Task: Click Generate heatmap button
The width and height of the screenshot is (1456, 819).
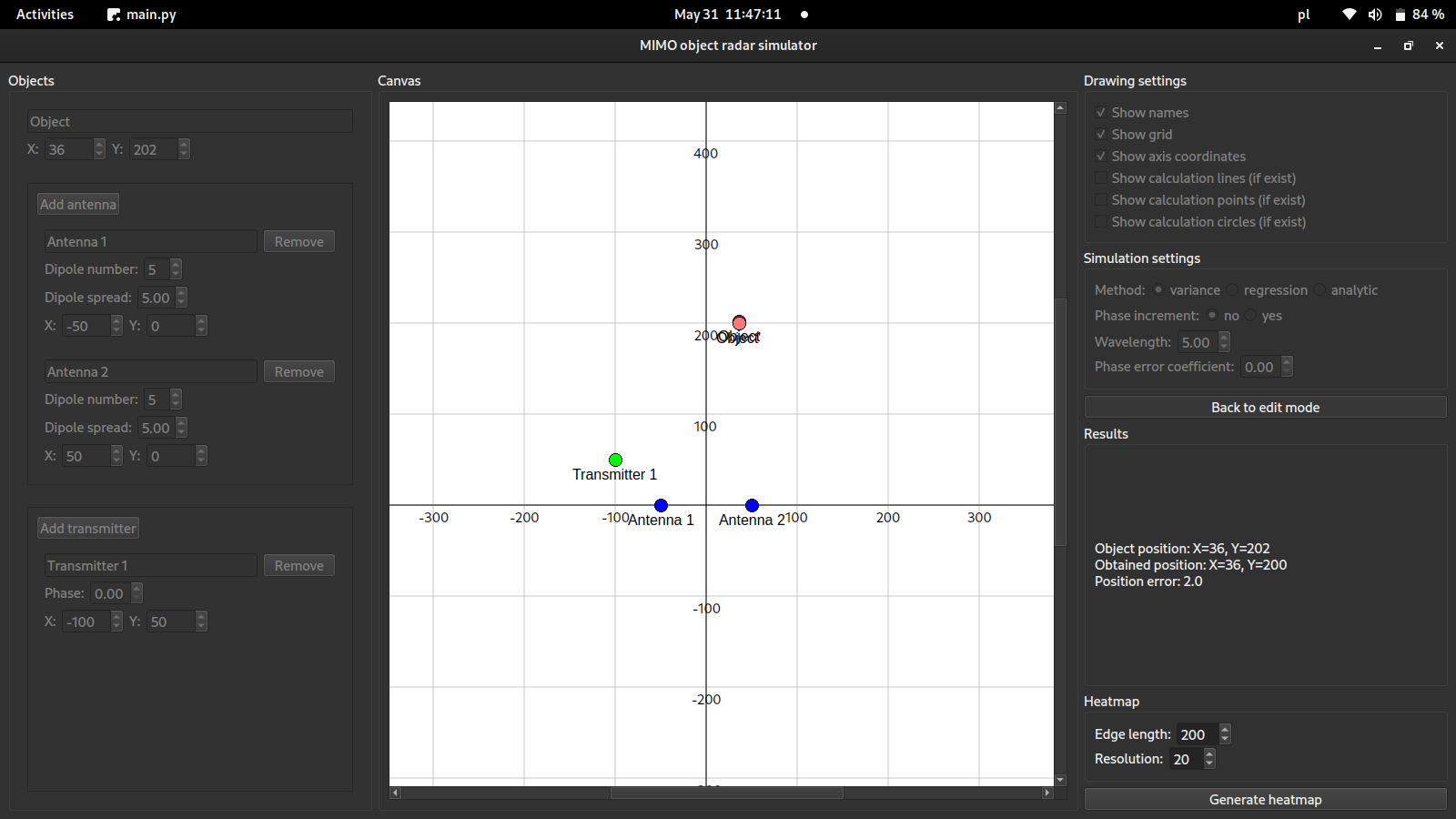Action: point(1265,799)
